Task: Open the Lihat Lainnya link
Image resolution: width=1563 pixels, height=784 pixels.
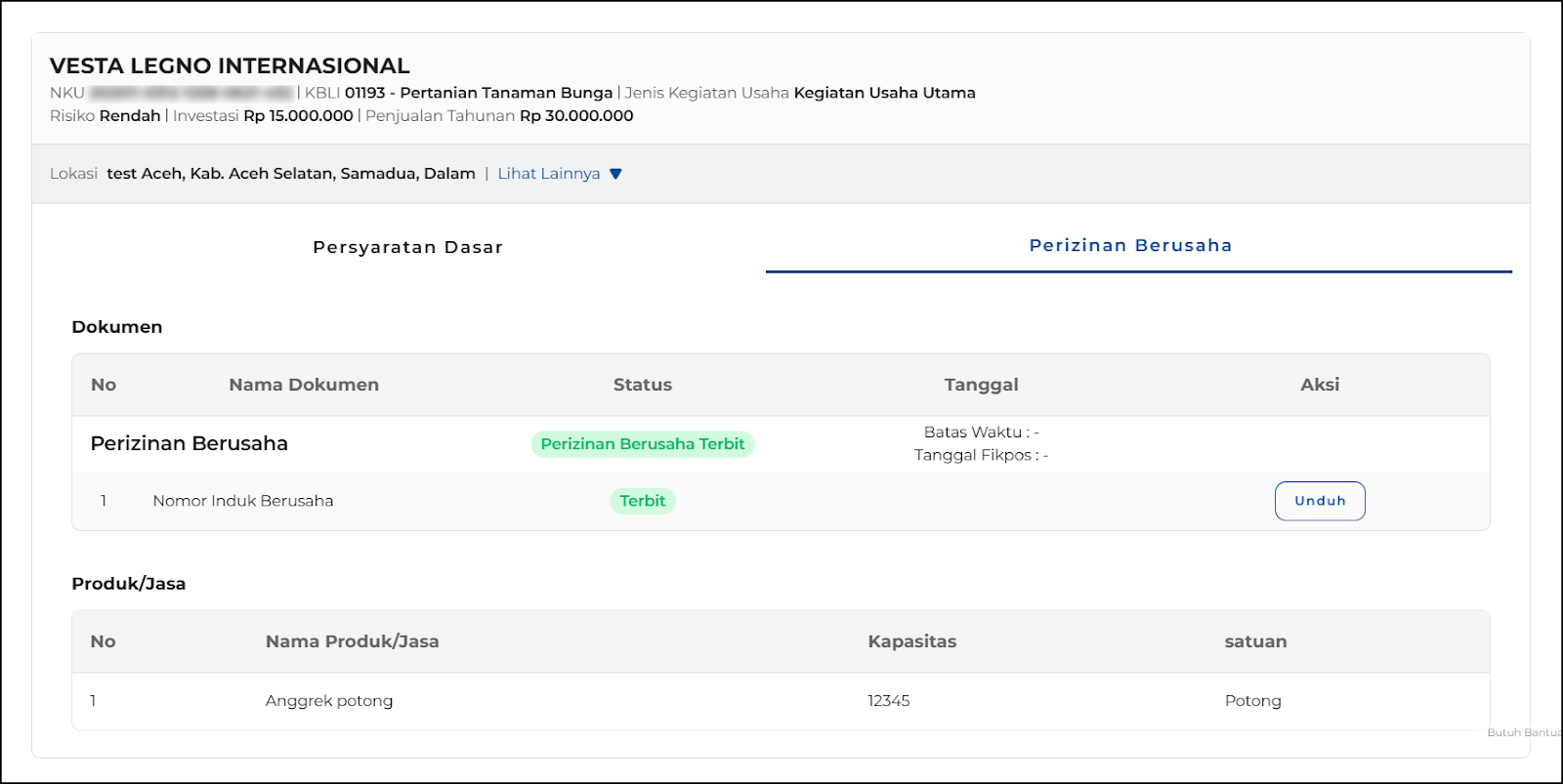Action: point(548,174)
